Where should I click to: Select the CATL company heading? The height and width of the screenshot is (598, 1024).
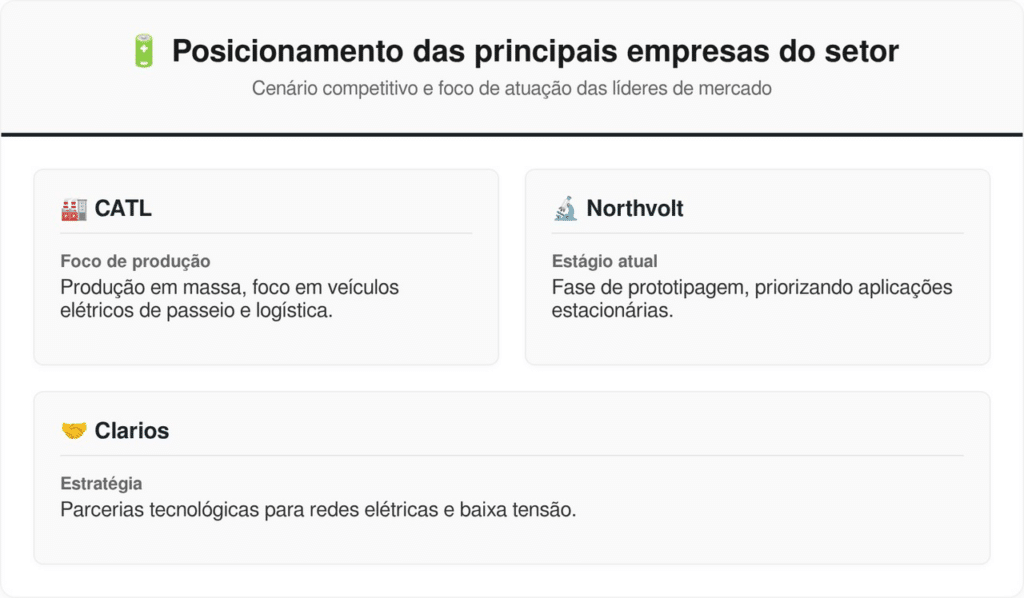click(x=123, y=209)
